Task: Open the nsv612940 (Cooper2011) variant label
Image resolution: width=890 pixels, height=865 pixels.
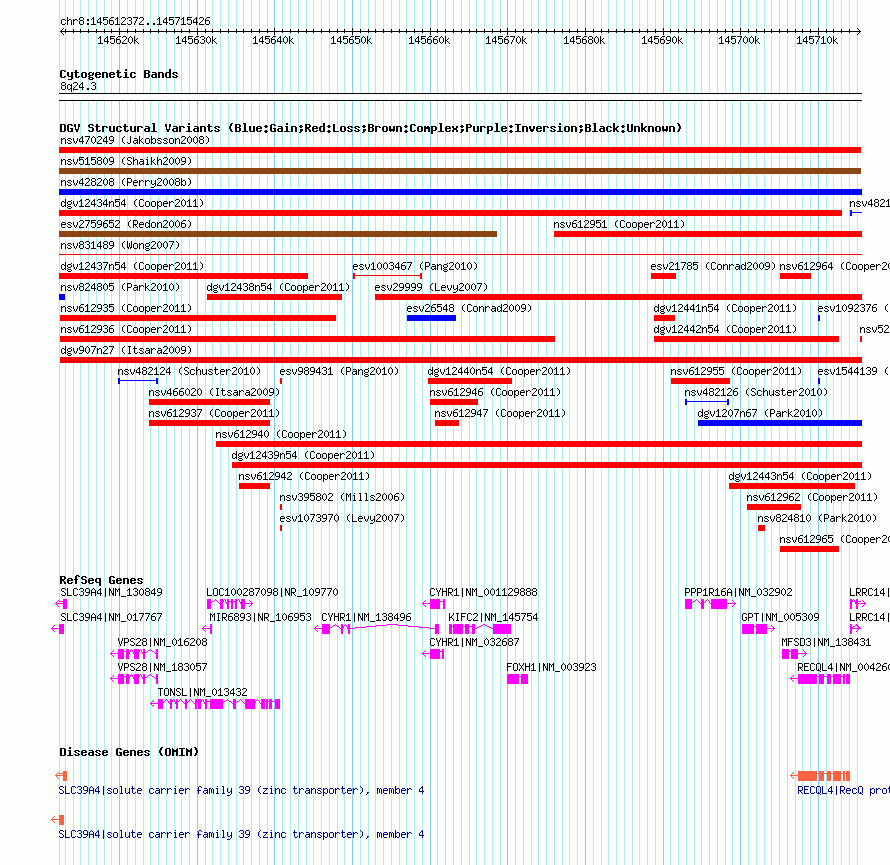Action: (x=281, y=434)
